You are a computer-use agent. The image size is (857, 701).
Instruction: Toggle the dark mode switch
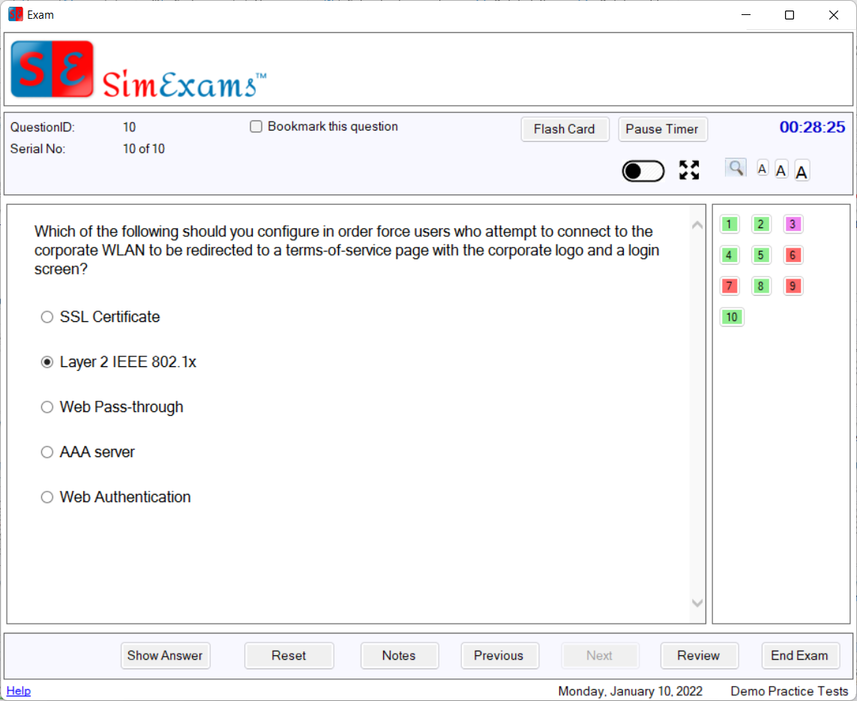point(643,171)
